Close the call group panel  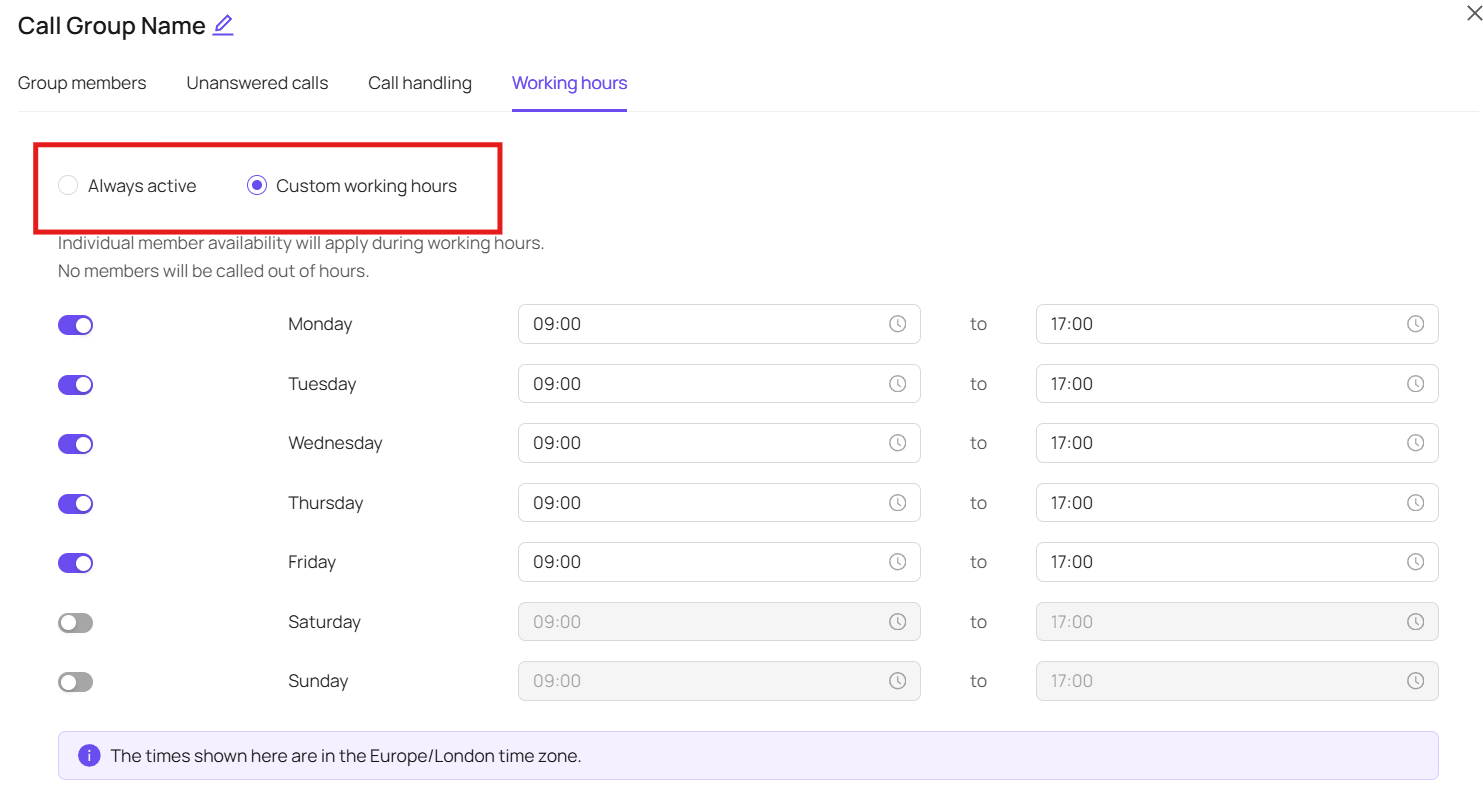[1474, 13]
